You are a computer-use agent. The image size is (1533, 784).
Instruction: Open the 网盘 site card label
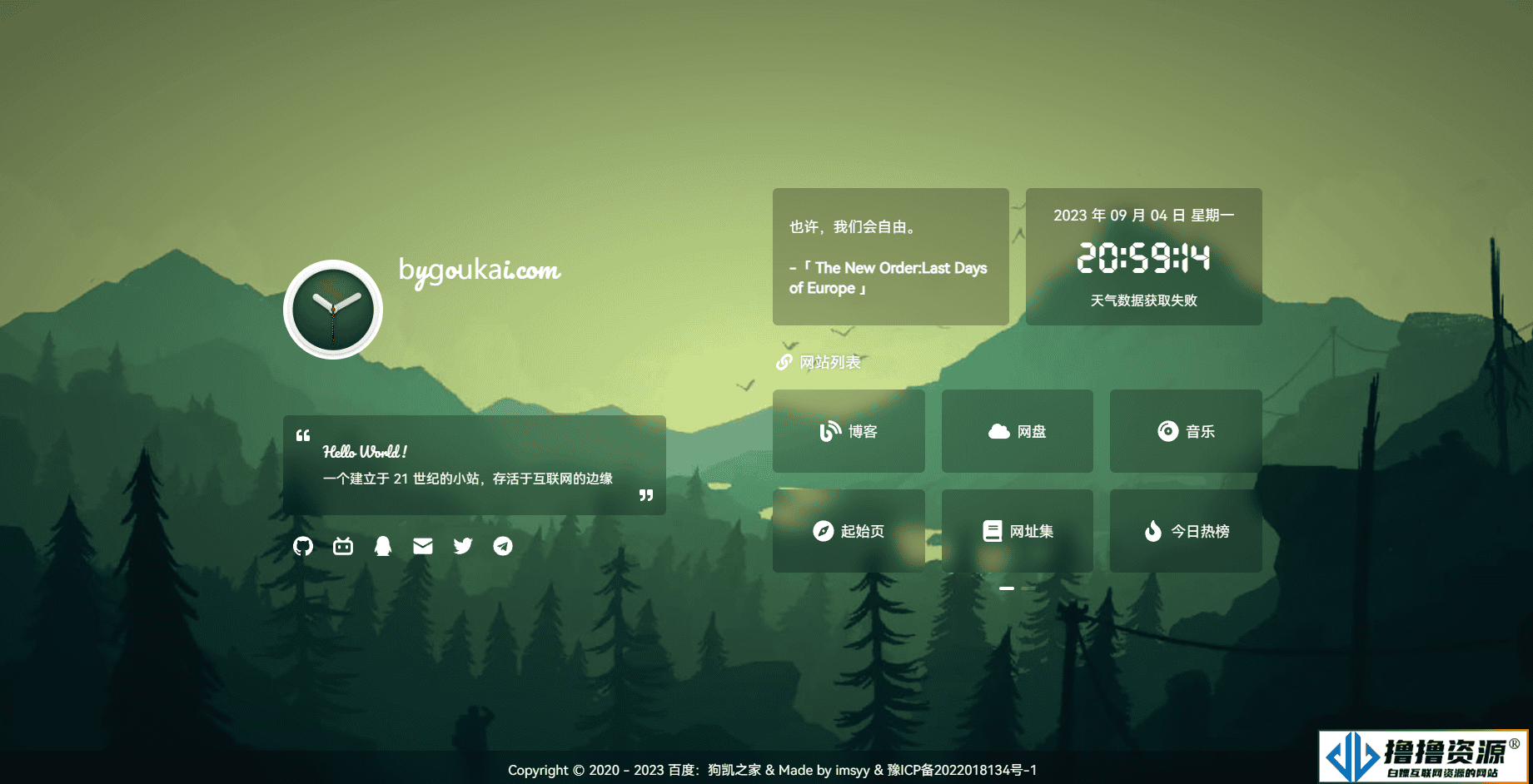pyautogui.click(x=1032, y=431)
